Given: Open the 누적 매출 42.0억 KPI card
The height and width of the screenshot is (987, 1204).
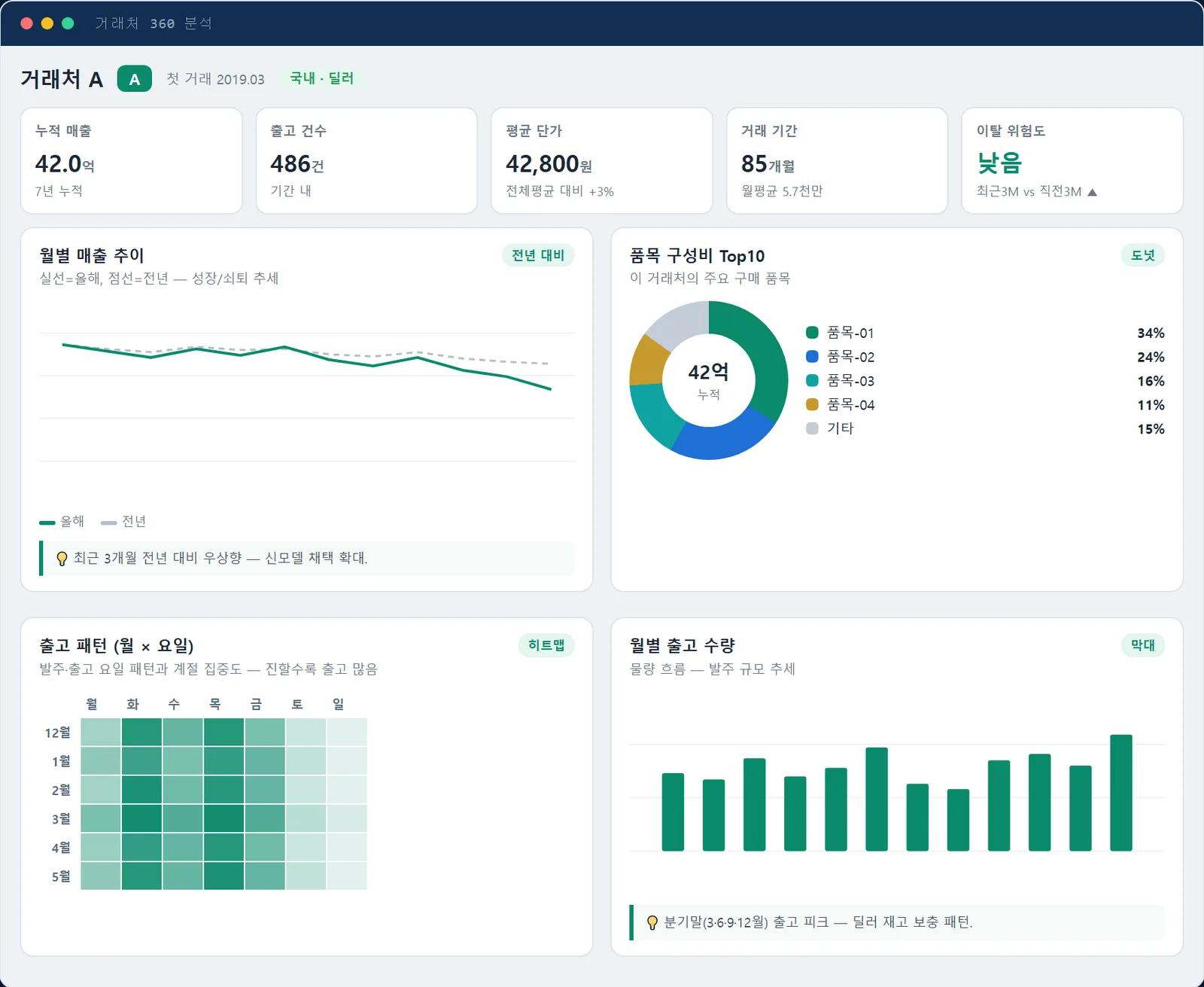Looking at the screenshot, I should pyautogui.click(x=132, y=161).
